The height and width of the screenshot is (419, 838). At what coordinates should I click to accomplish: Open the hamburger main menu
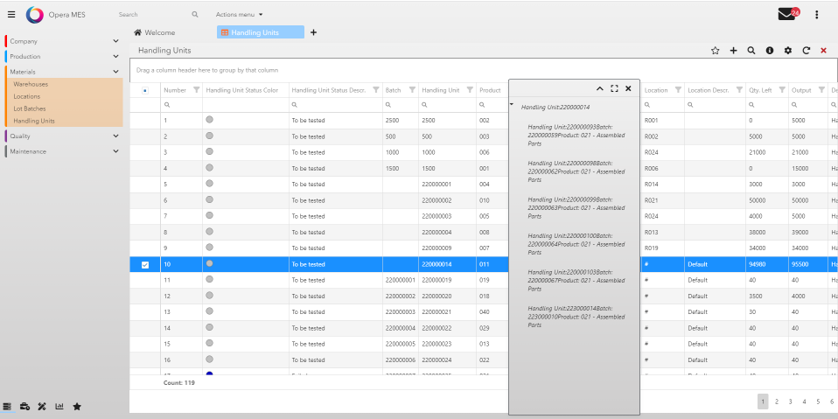(11, 14)
